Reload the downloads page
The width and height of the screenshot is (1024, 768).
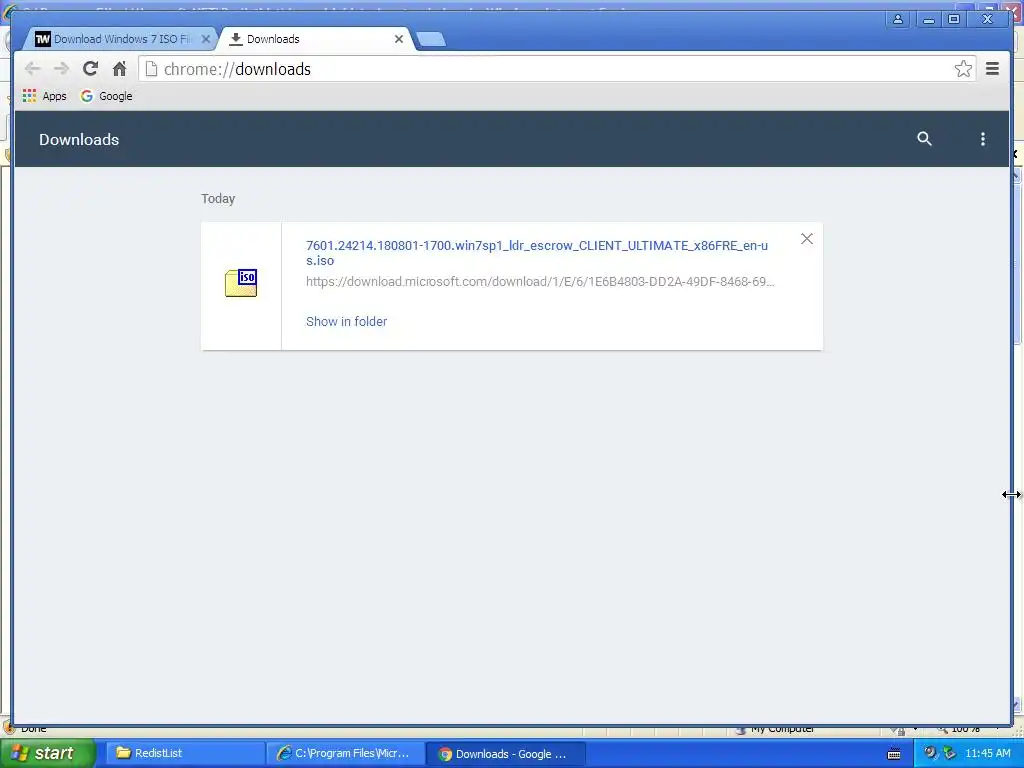90,69
